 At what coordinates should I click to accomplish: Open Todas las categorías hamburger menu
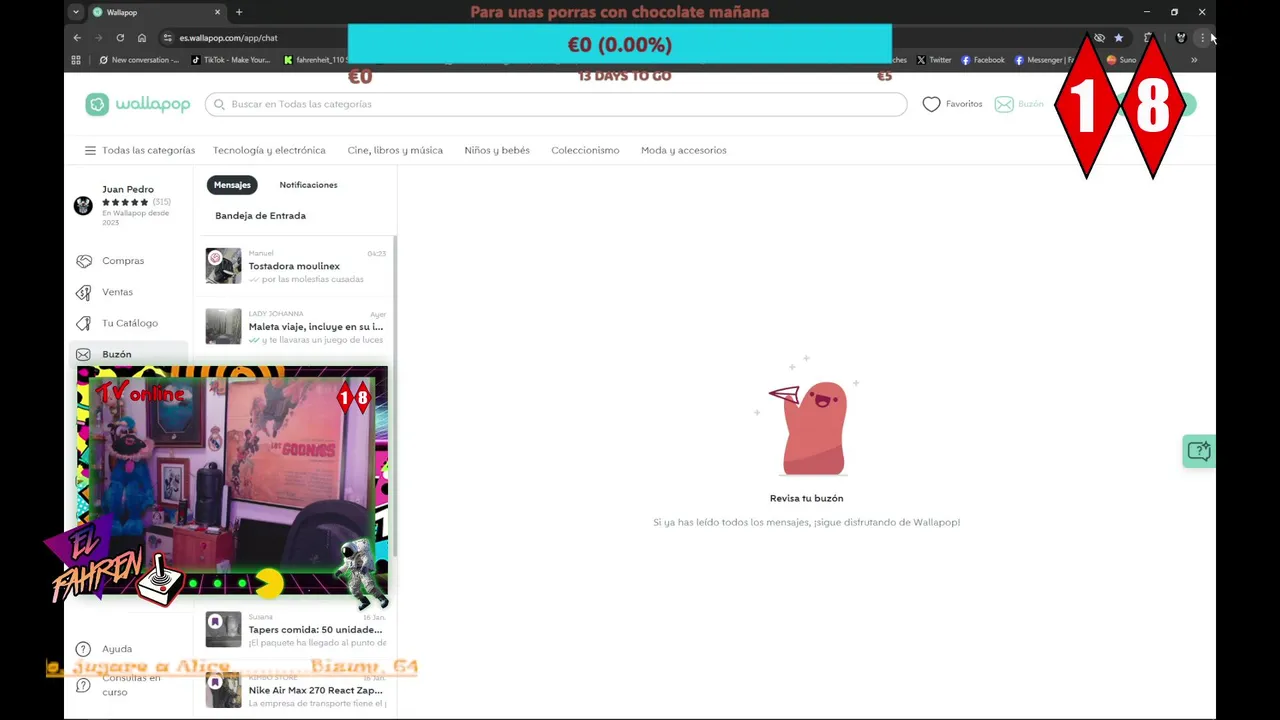tap(90, 150)
